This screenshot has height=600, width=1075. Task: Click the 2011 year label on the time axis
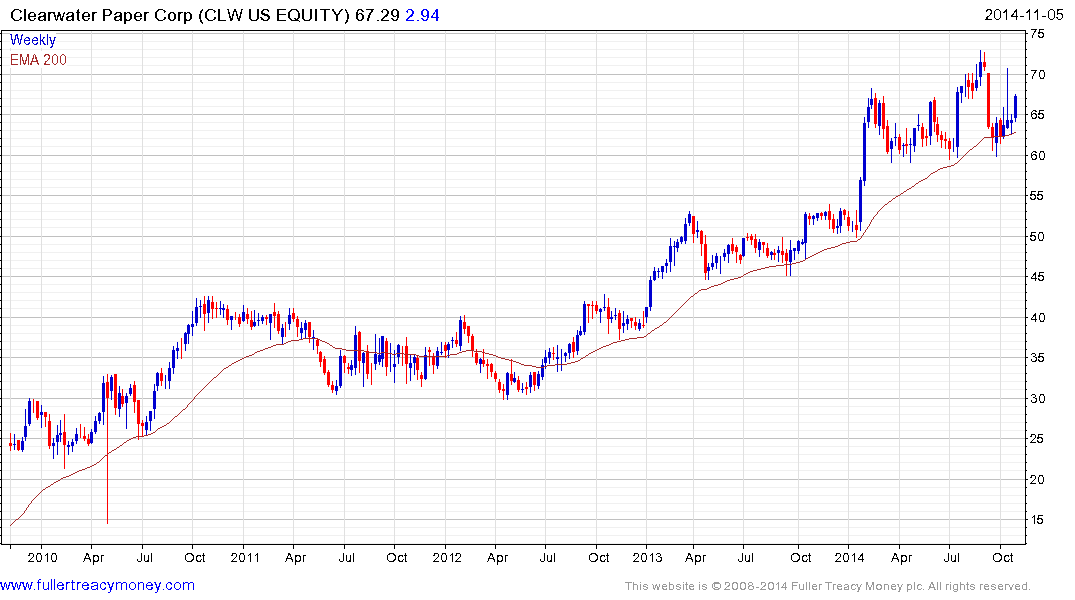245,556
